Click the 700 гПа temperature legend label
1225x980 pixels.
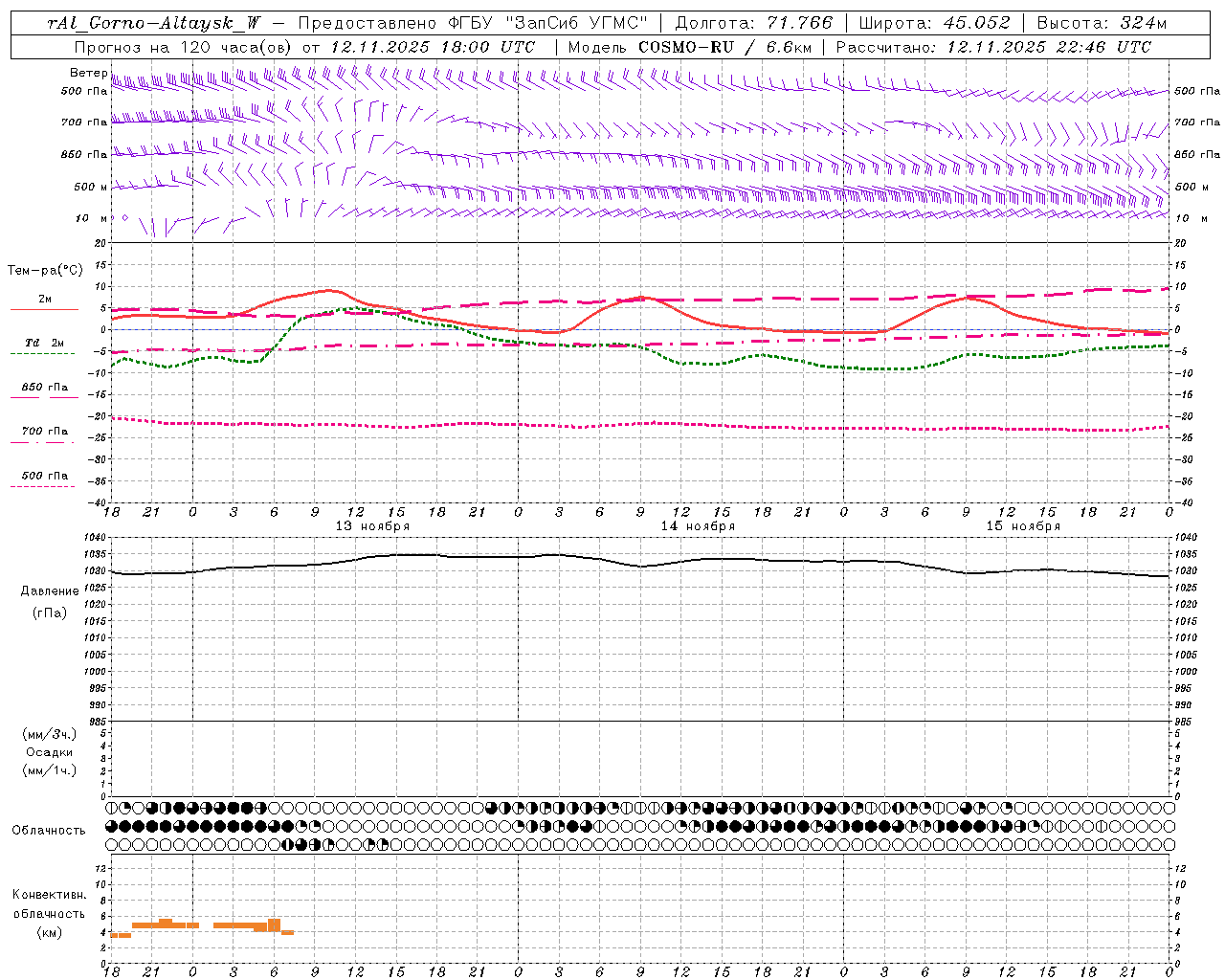45,432
